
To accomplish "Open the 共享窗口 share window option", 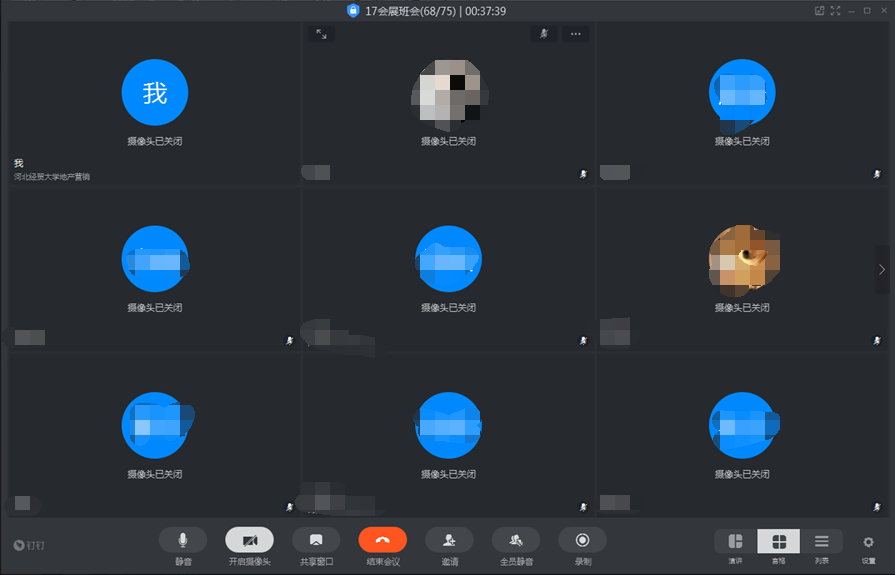I will (316, 540).
